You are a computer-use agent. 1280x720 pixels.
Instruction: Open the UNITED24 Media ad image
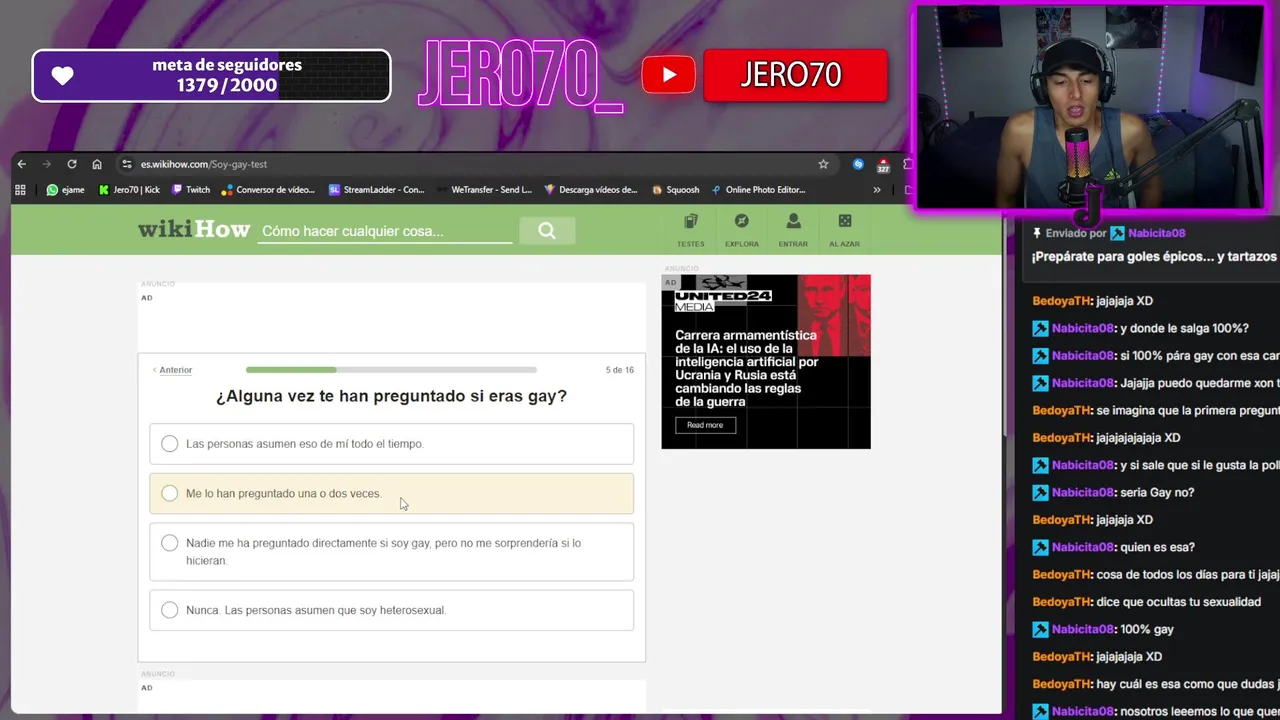[x=766, y=361]
